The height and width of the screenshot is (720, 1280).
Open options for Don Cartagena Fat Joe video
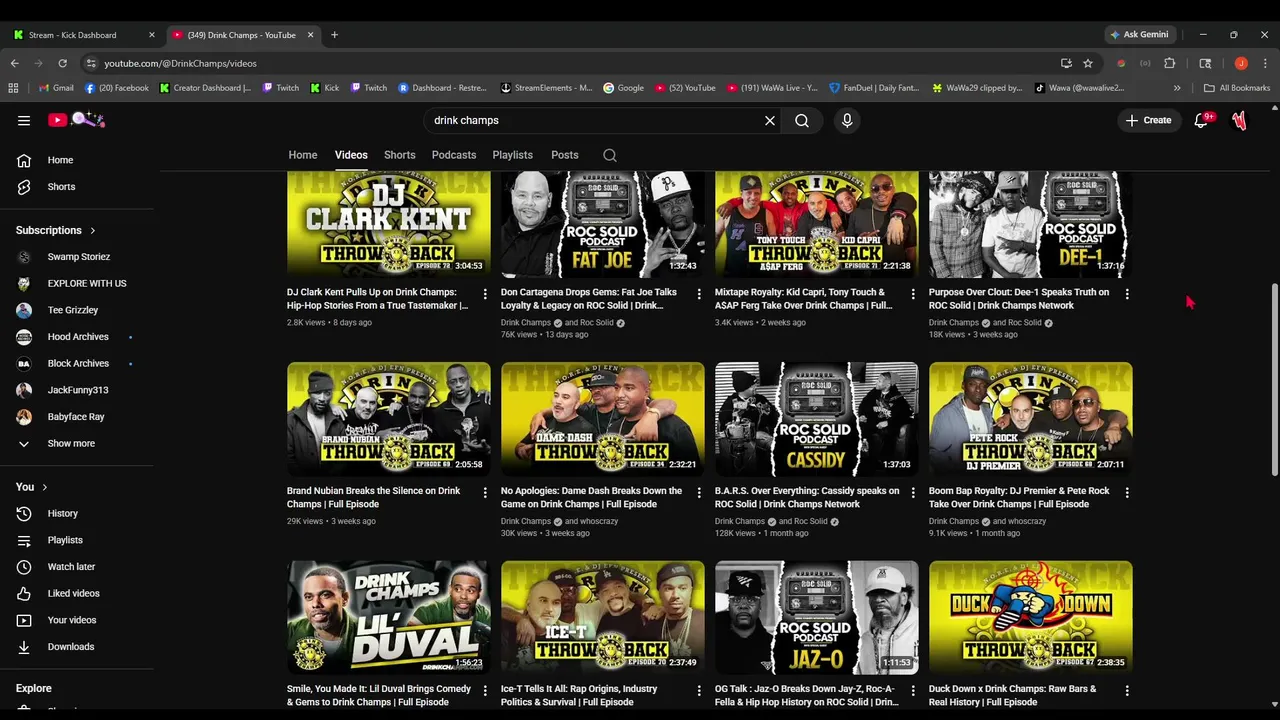(x=699, y=294)
